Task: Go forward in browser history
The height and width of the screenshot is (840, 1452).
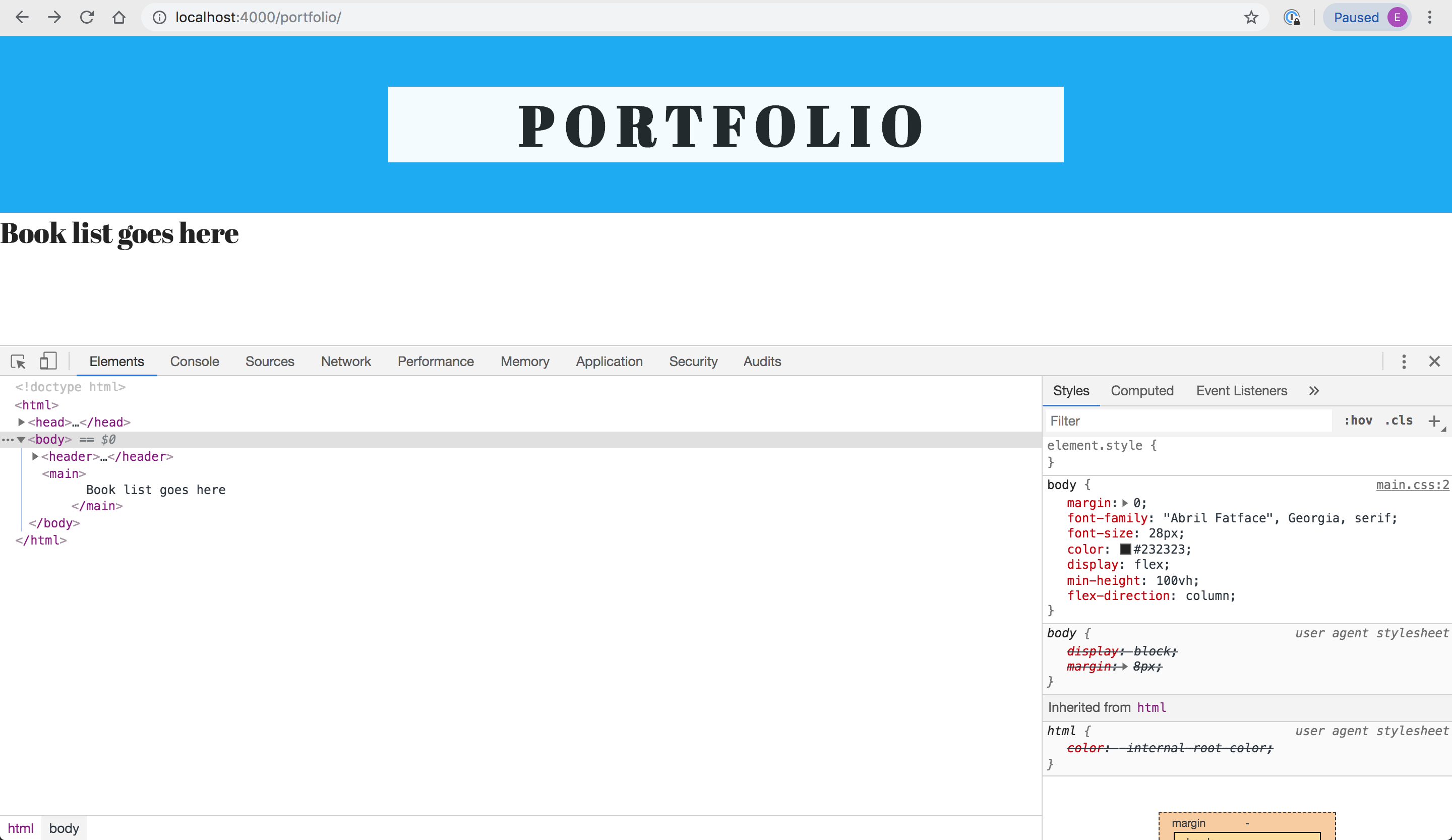Action: point(54,17)
